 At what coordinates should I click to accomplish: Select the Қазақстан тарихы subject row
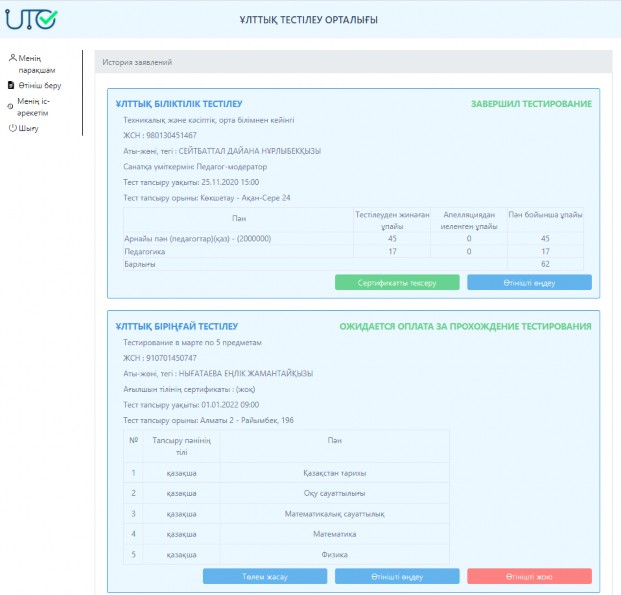tap(333, 473)
